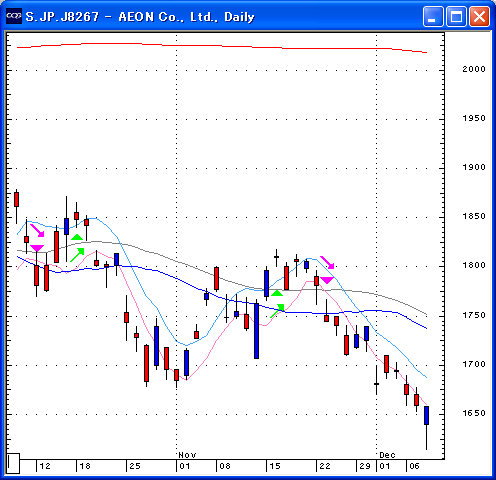Screen dimensions: 496x480
Task: Click date label 18 on time axis
Action: (x=85, y=466)
